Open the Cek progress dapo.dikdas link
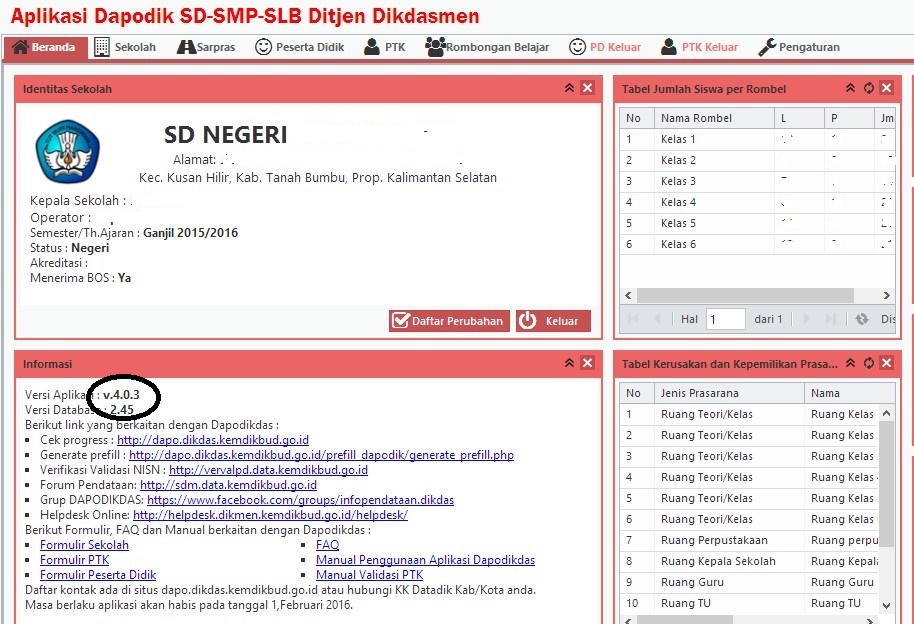The height and width of the screenshot is (624, 914). coord(213,440)
